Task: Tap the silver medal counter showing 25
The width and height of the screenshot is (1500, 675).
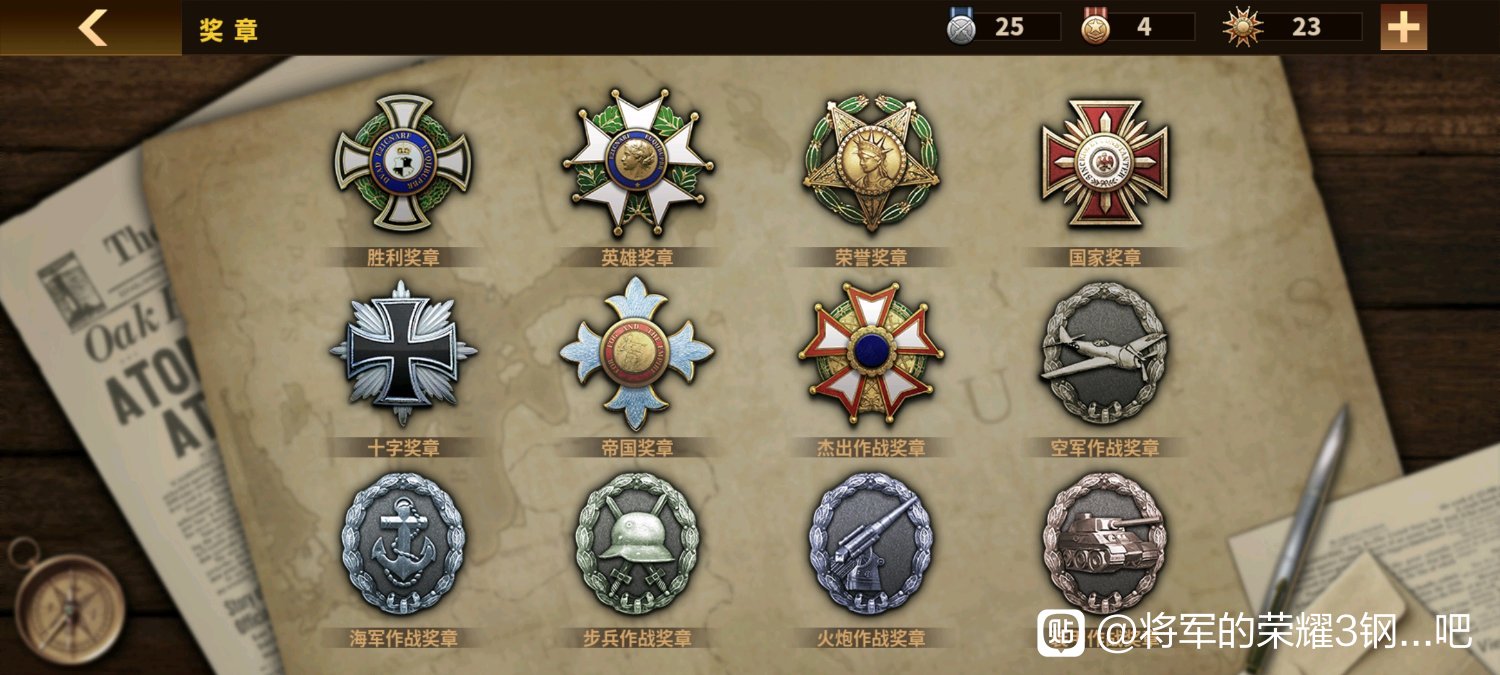Action: click(x=1003, y=27)
